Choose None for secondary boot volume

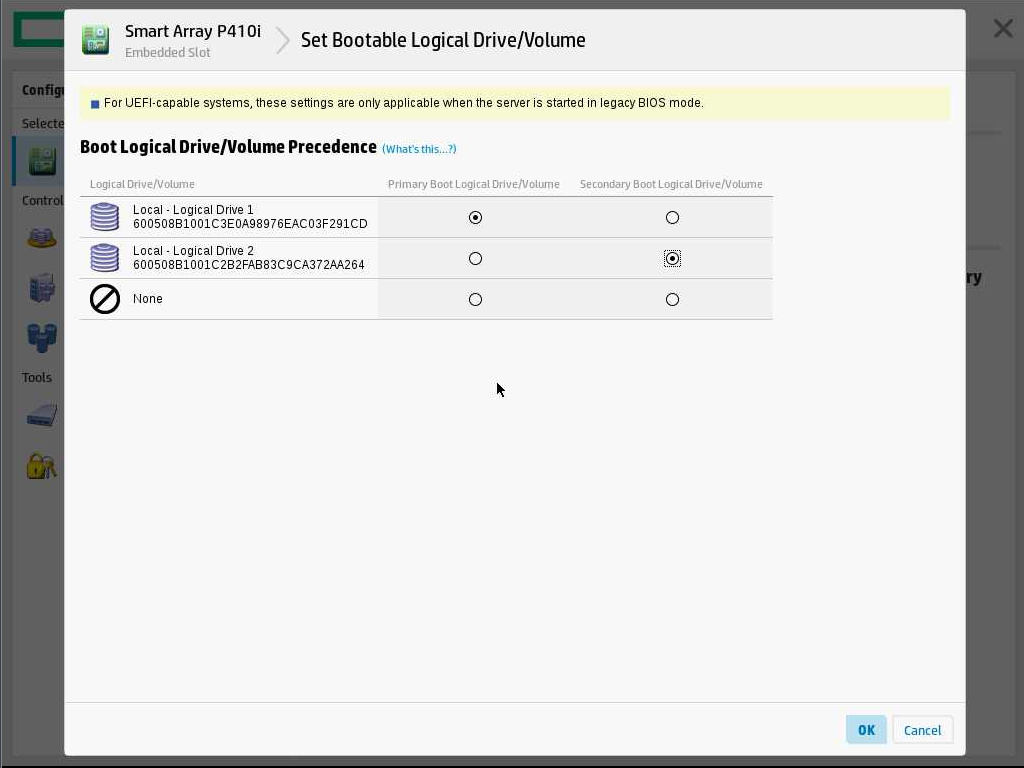pos(672,300)
